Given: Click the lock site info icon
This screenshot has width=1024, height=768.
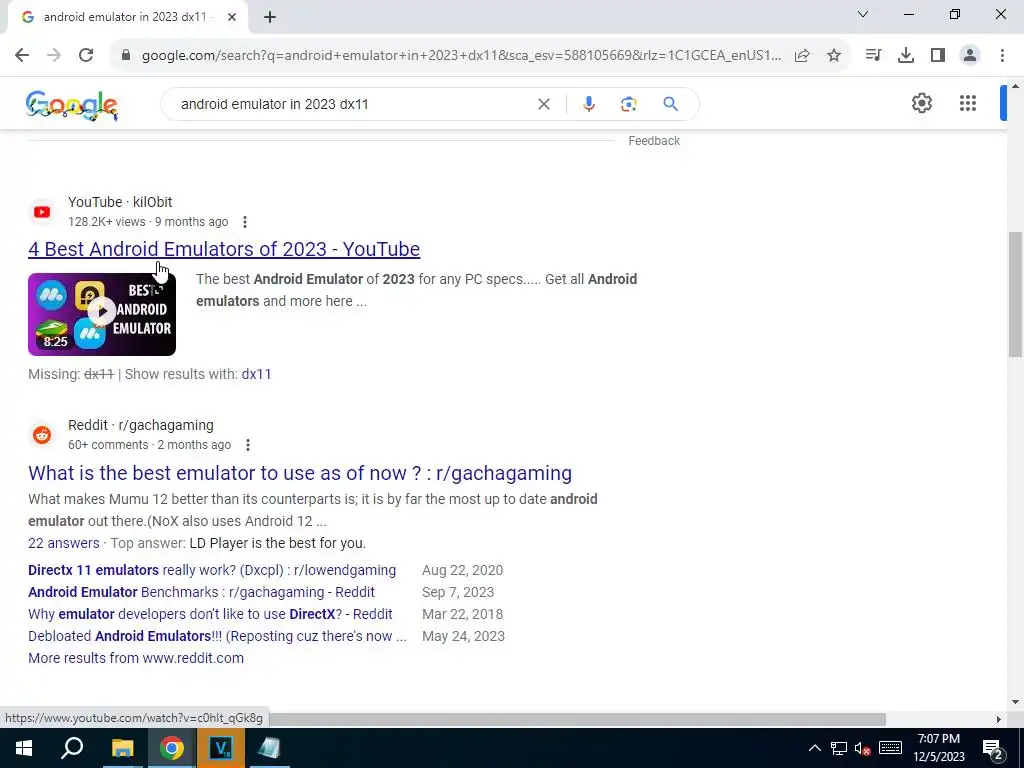Looking at the screenshot, I should click(x=126, y=55).
